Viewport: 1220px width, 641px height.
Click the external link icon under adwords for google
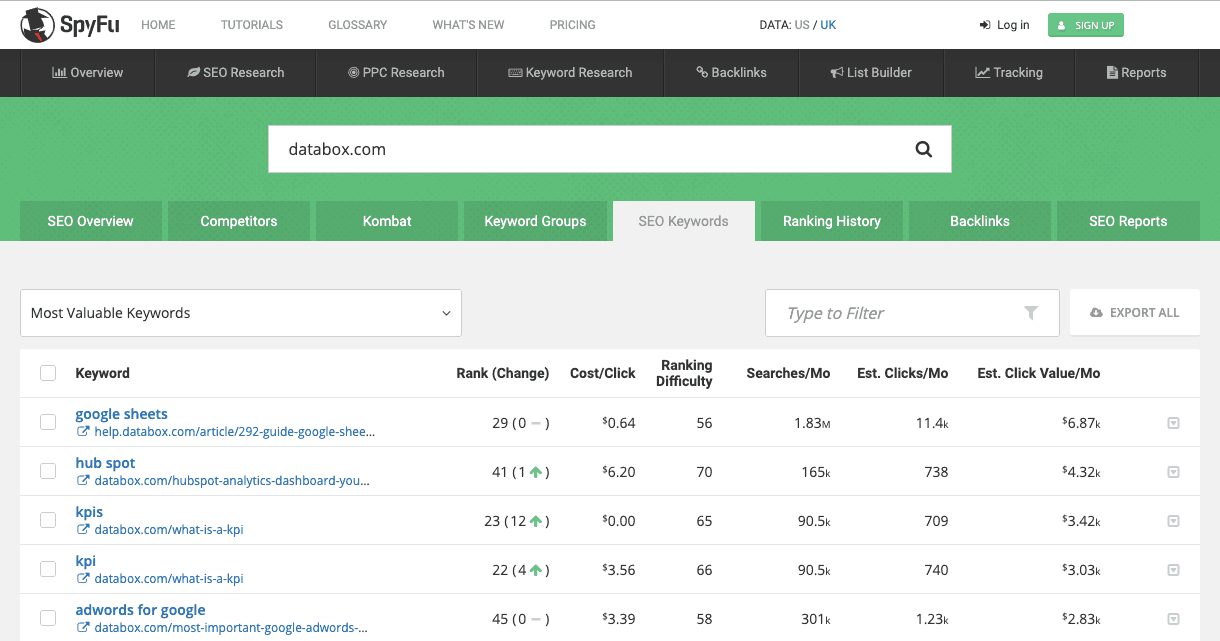(x=84, y=628)
